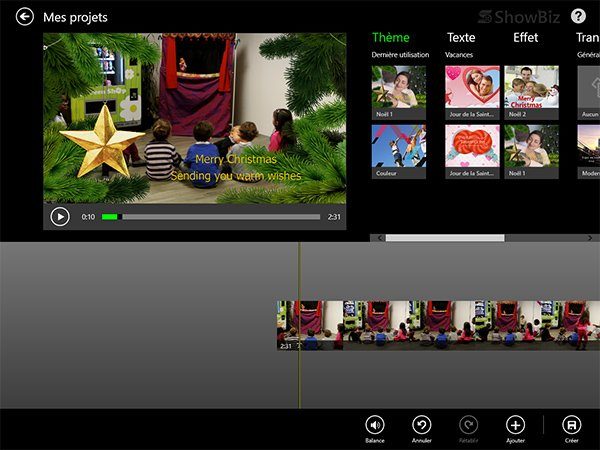Play the video preview
Image resolution: width=600 pixels, height=450 pixels.
click(60, 217)
